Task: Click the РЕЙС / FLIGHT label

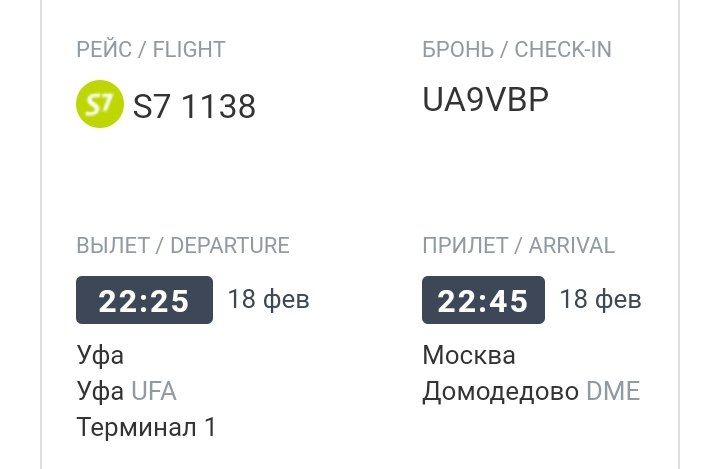Action: (x=151, y=50)
